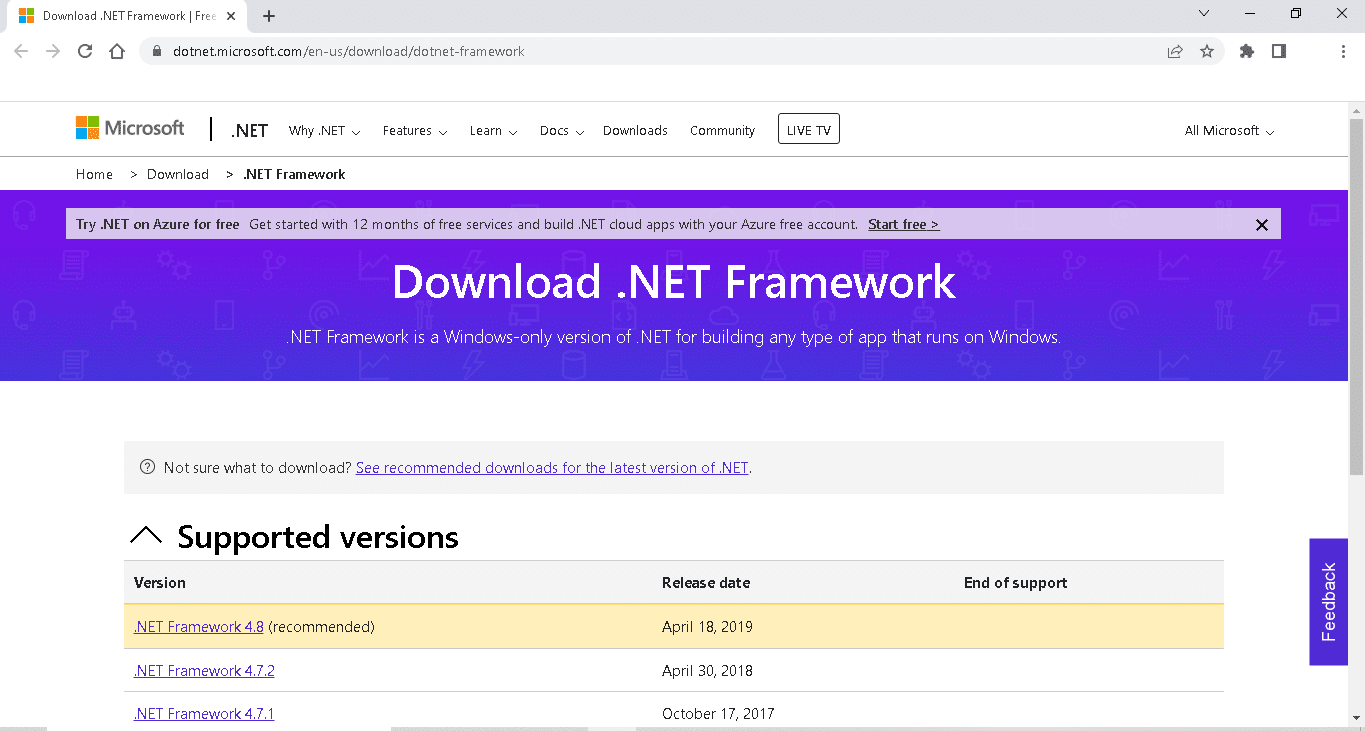
Task: Open the All Microsoft dropdown
Action: (1229, 131)
